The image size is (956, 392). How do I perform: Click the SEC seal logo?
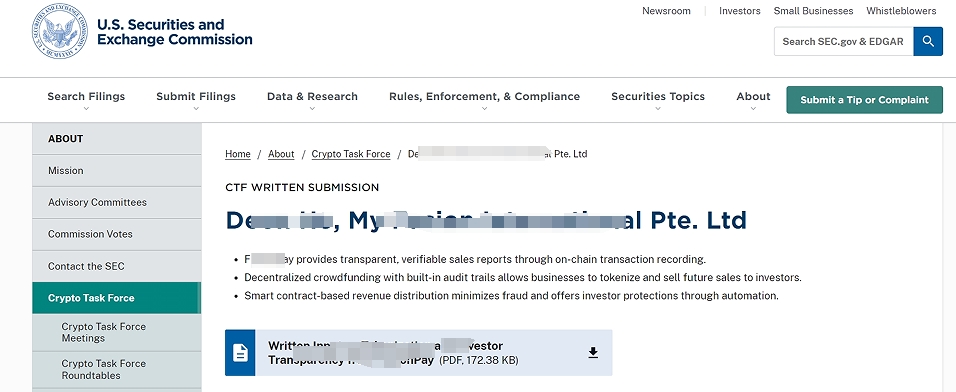60,31
